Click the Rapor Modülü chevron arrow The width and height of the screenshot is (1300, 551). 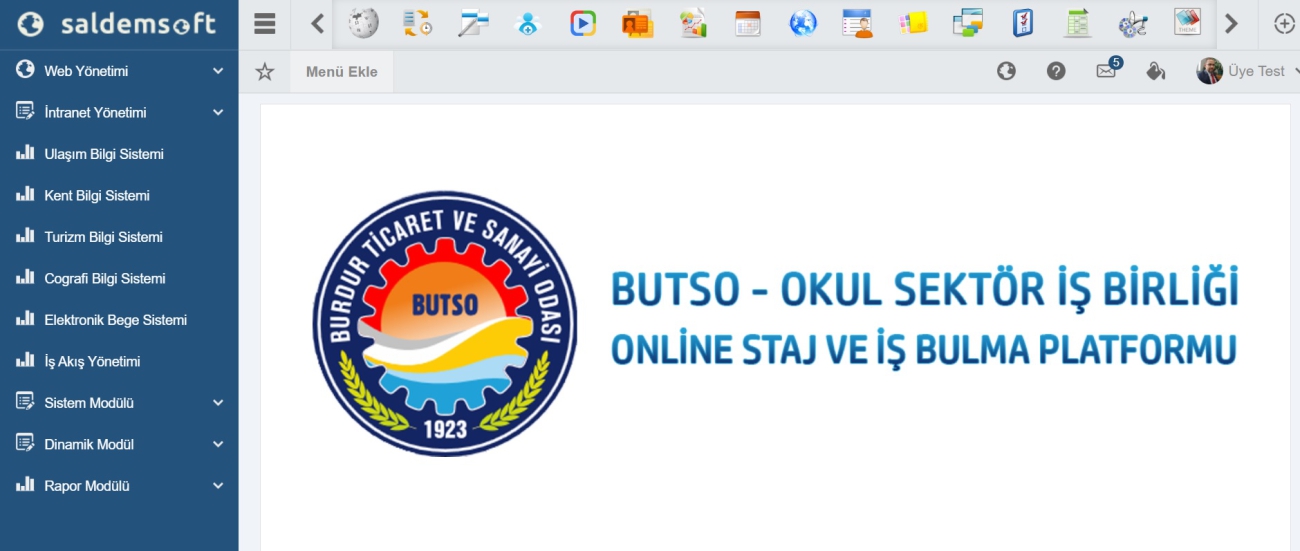[218, 486]
